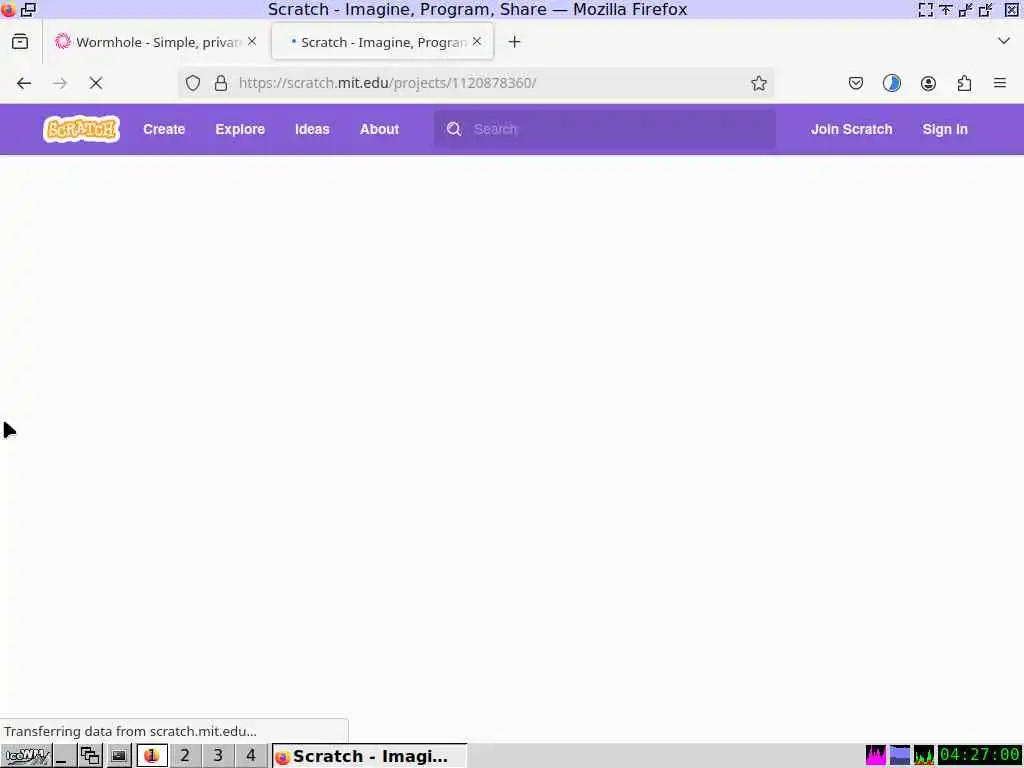Viewport: 1024px width, 768px height.
Task: Click the tracking protection shield icon
Action: click(x=193, y=83)
